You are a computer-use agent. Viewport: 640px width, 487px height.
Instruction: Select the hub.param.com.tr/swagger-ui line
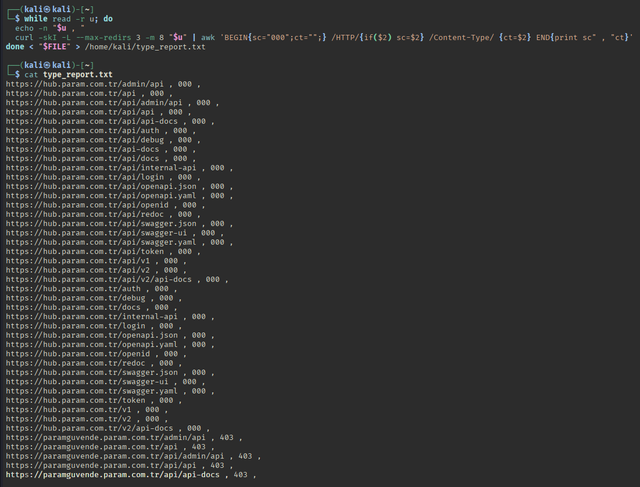(x=105, y=382)
